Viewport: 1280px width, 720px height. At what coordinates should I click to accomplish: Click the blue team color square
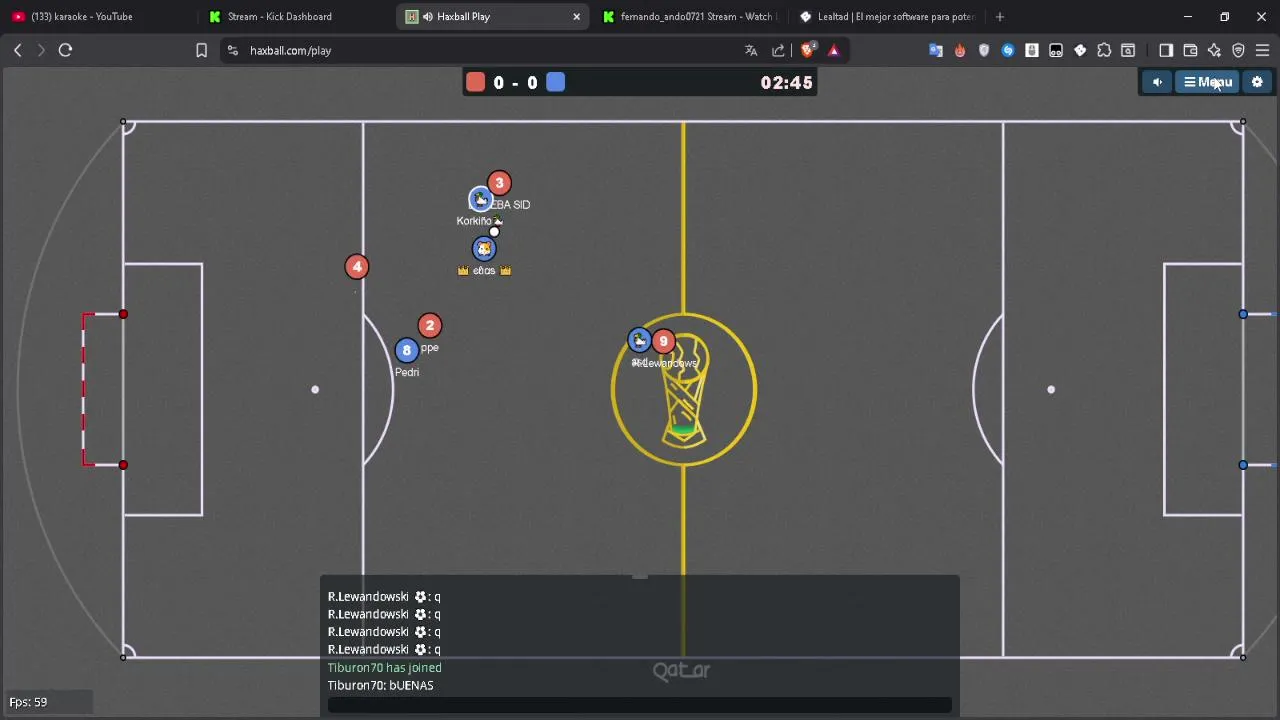(x=556, y=82)
